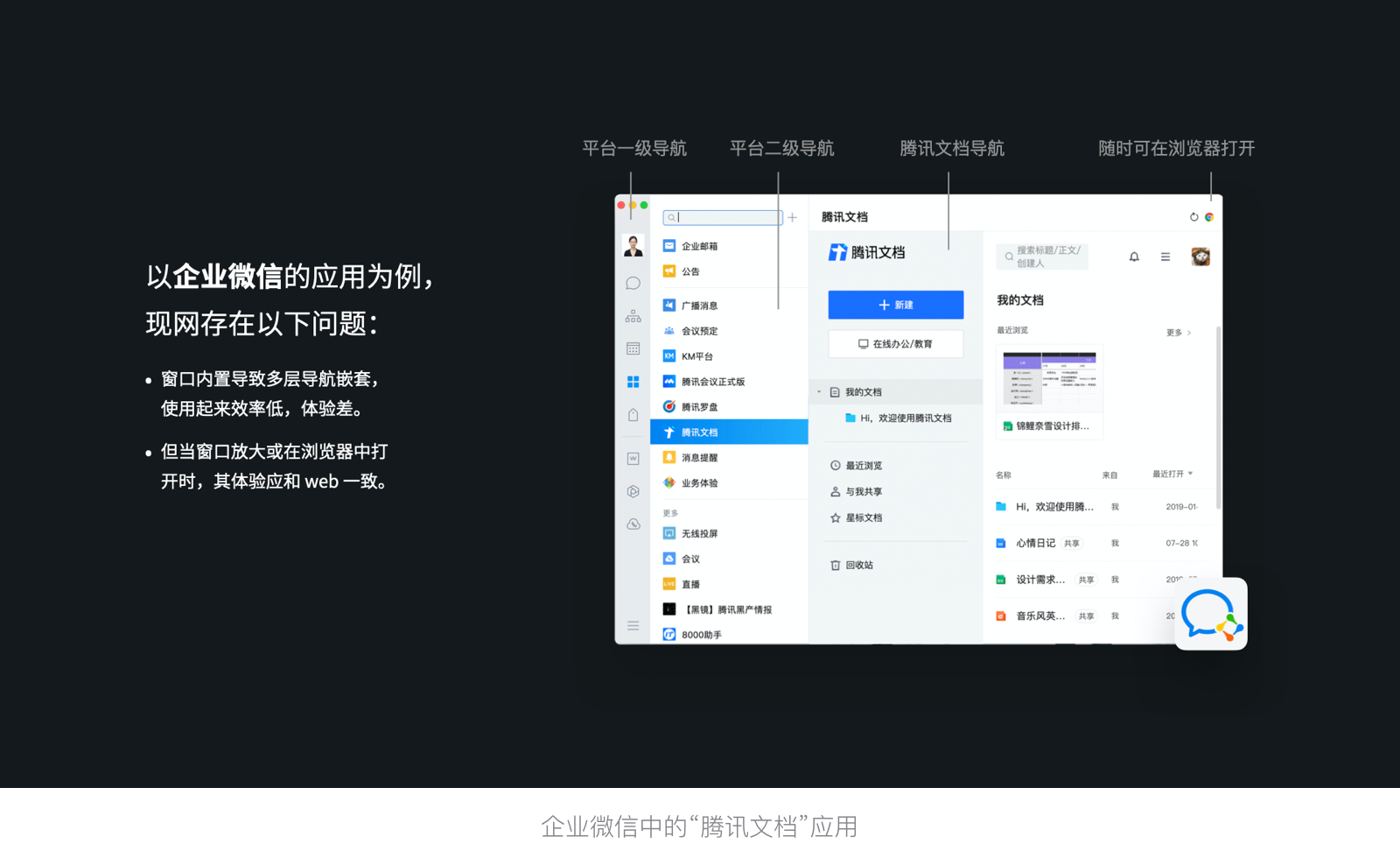Screen dimensions: 1400x844
Task: Open the Messages chat bubble icon
Action: point(633,284)
